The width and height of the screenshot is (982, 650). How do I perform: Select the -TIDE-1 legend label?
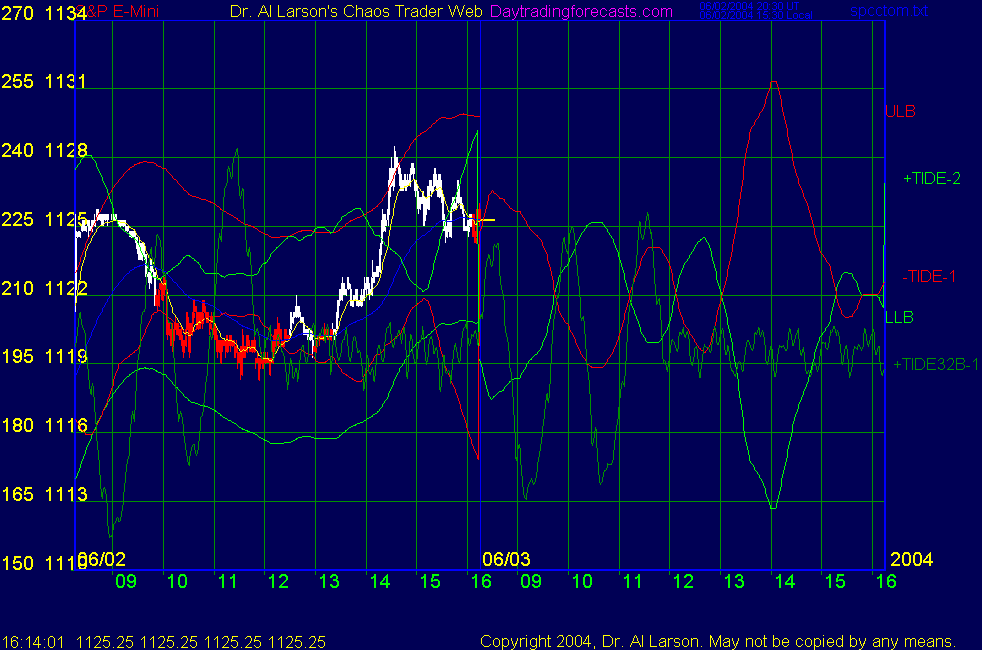[929, 276]
